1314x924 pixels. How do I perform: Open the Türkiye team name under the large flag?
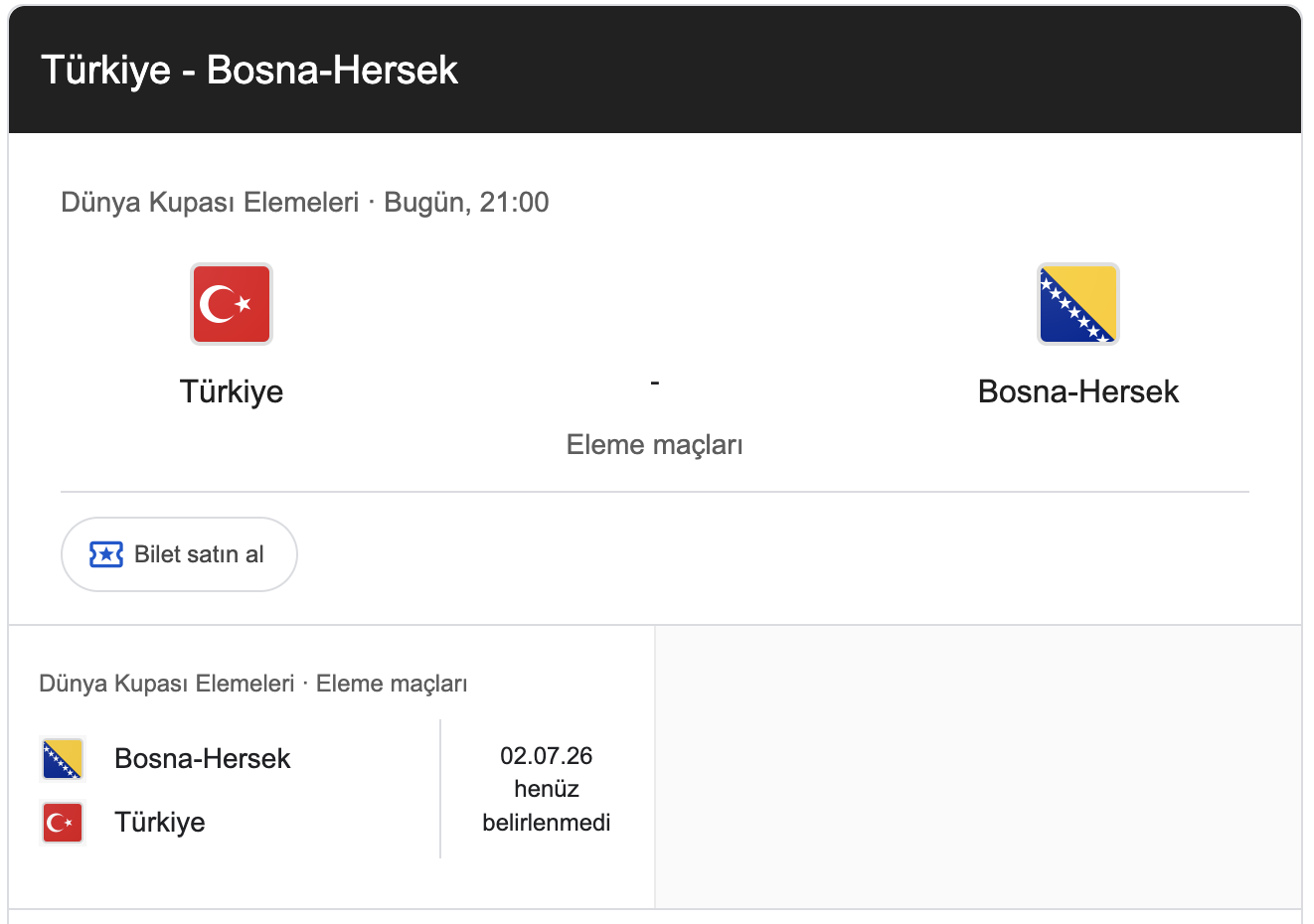232,391
